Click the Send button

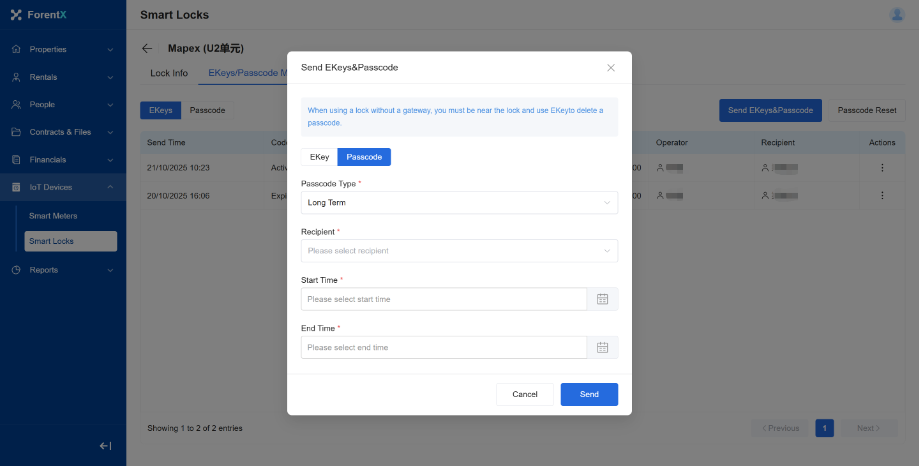pos(589,394)
